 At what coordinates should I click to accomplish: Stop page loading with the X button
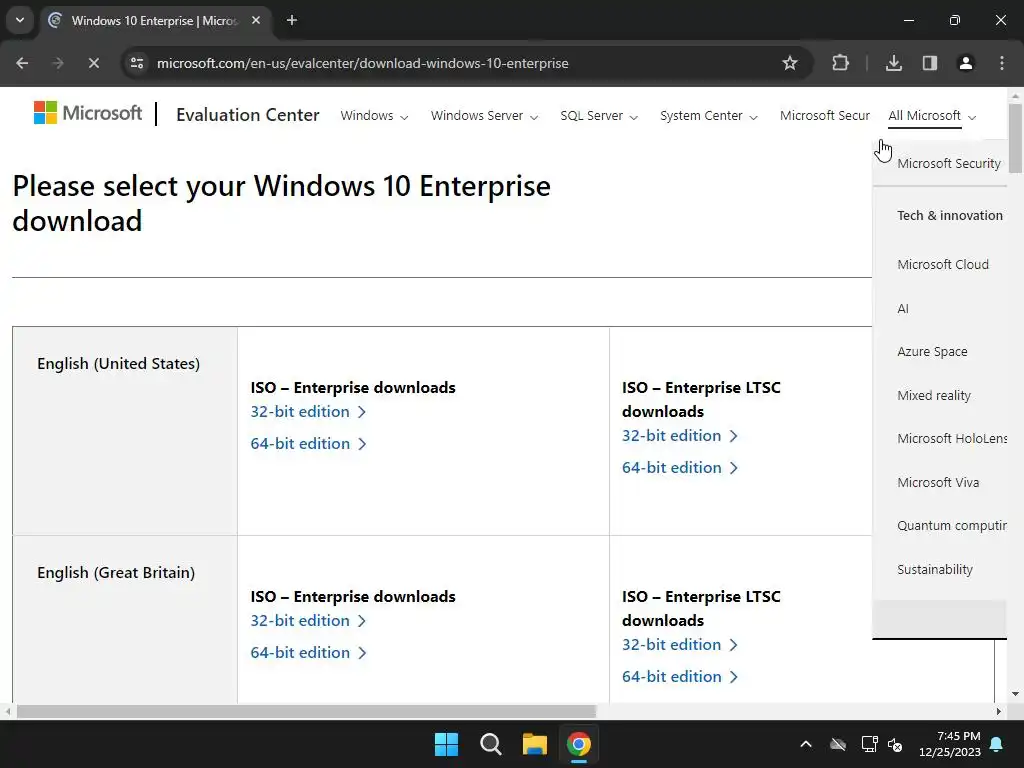[93, 63]
